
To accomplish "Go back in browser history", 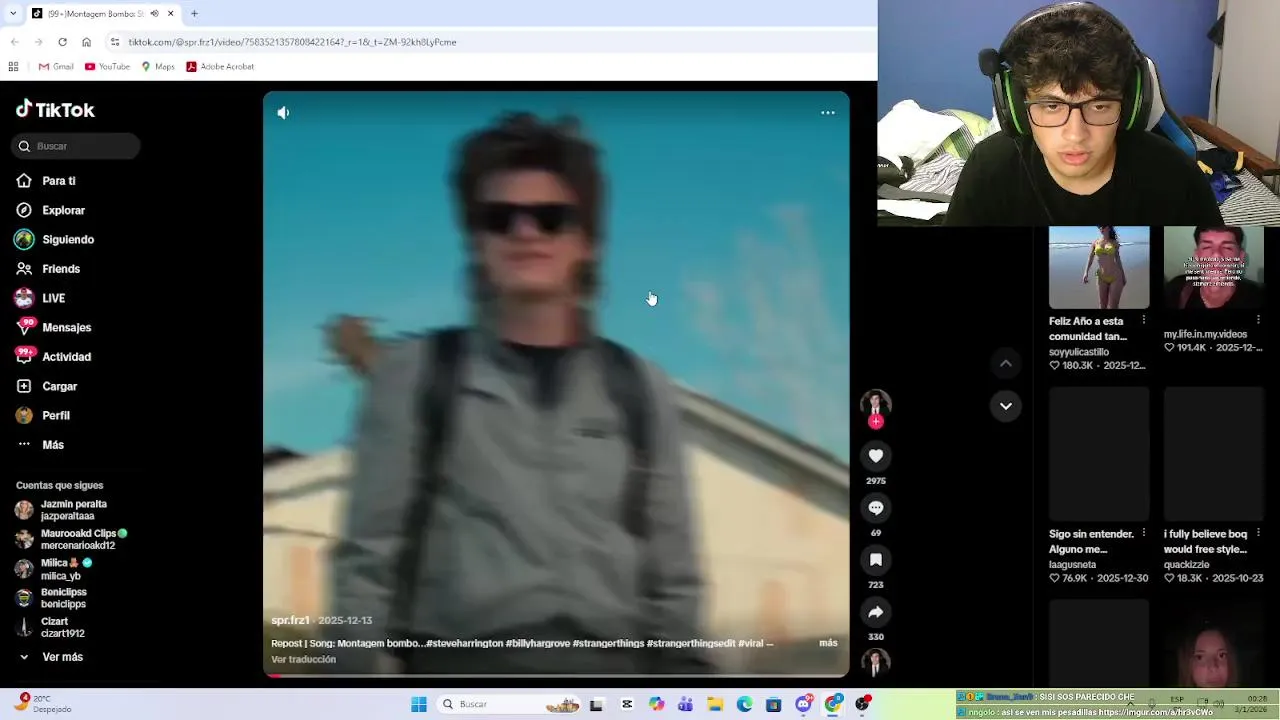I will [14, 42].
